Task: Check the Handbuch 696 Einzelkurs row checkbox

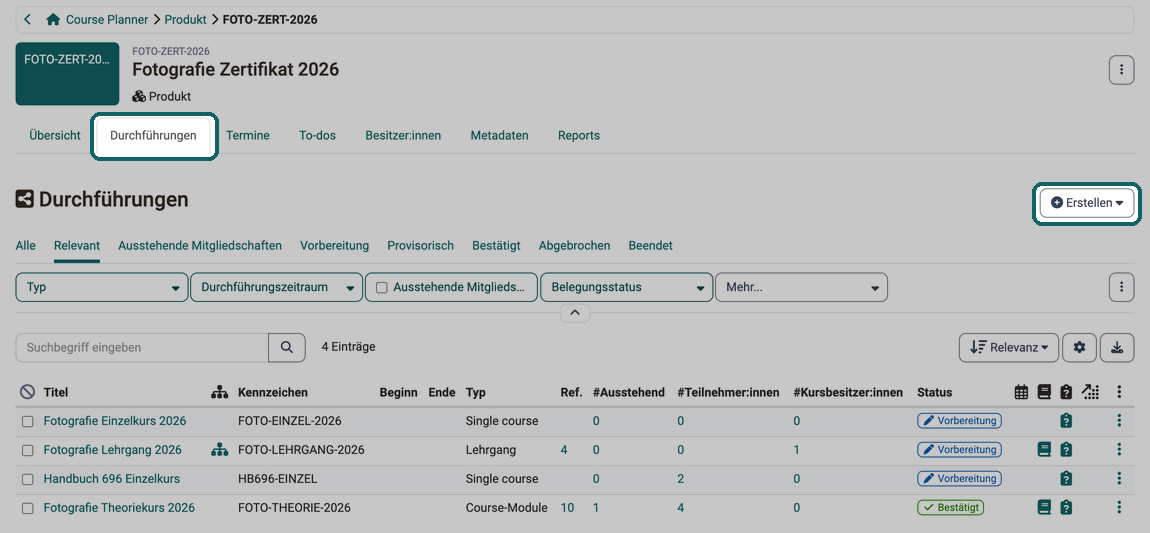Action: [x=27, y=479]
